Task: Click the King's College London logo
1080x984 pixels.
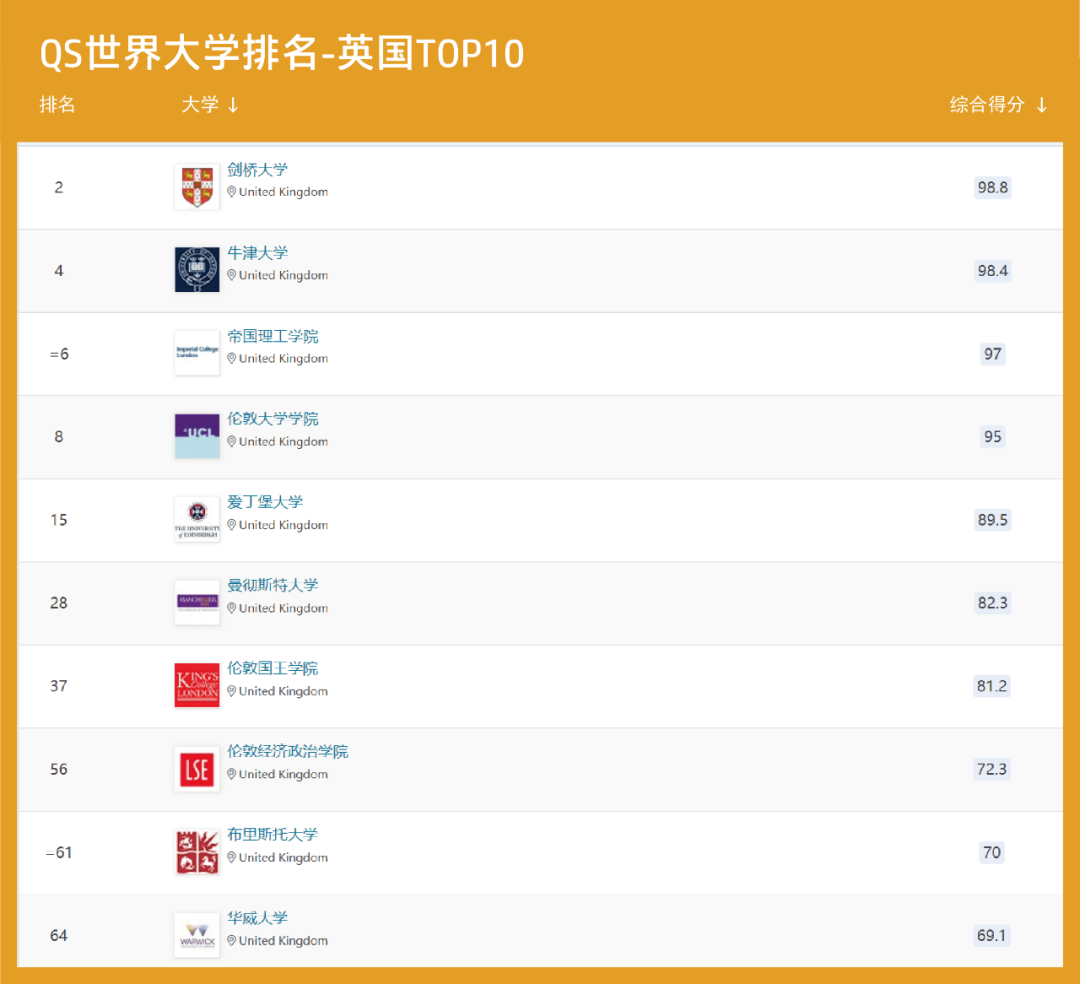Action: click(x=197, y=685)
